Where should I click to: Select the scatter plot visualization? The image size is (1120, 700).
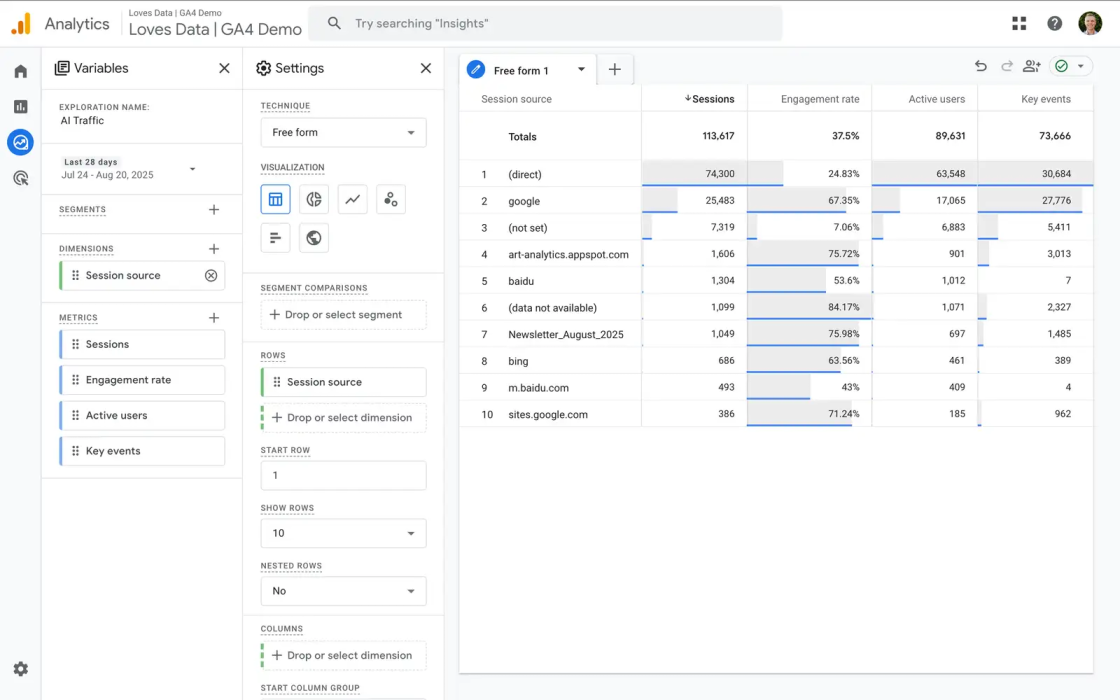[x=391, y=199]
